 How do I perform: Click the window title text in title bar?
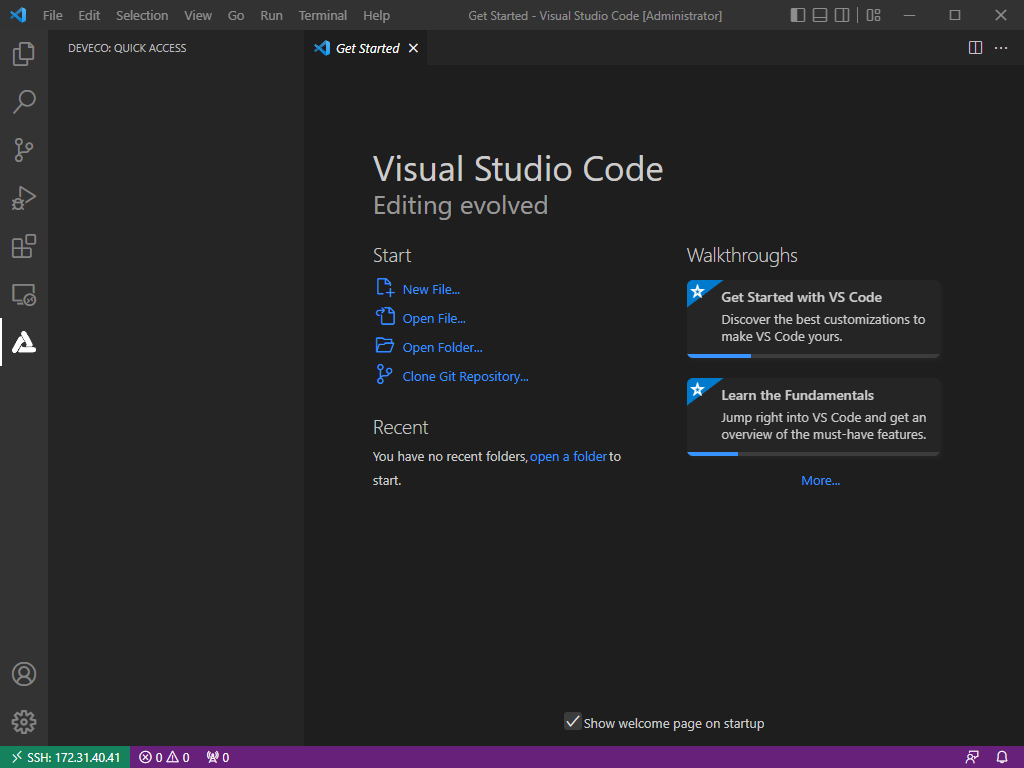point(595,16)
